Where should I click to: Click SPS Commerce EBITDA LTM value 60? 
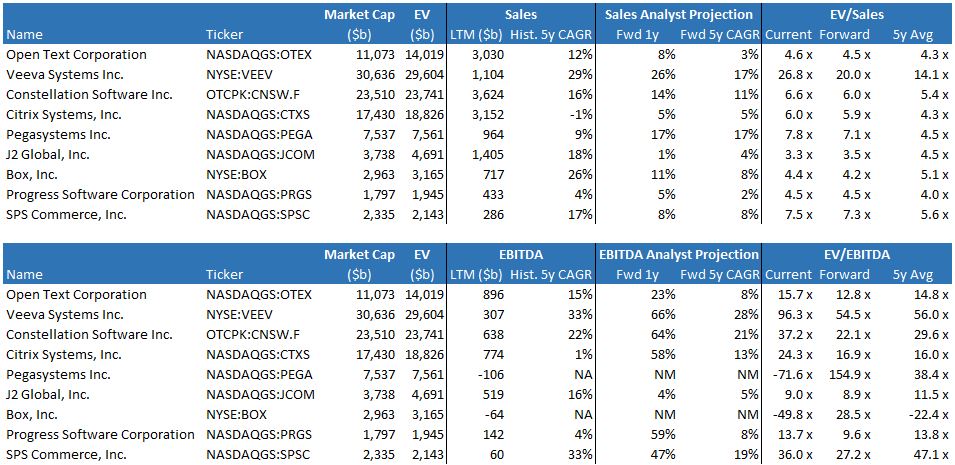(x=496, y=455)
